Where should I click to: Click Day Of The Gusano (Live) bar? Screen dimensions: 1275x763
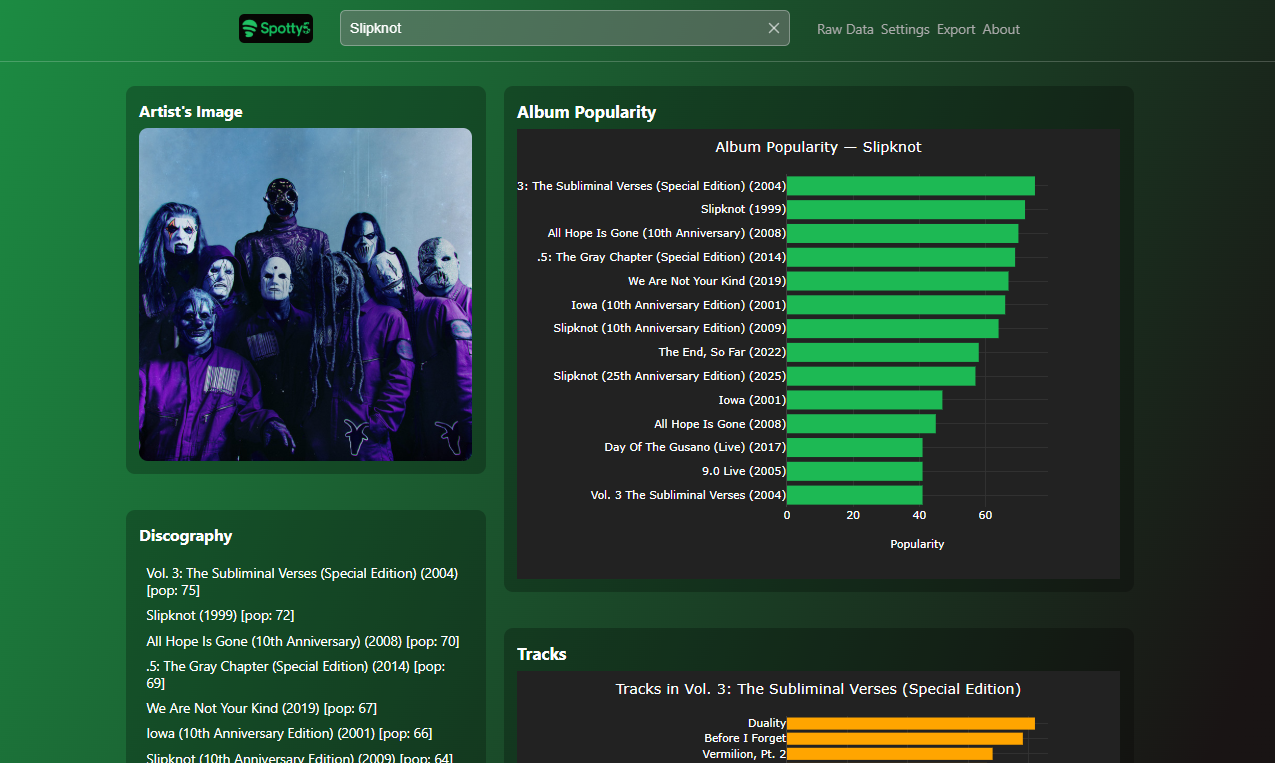(x=855, y=447)
